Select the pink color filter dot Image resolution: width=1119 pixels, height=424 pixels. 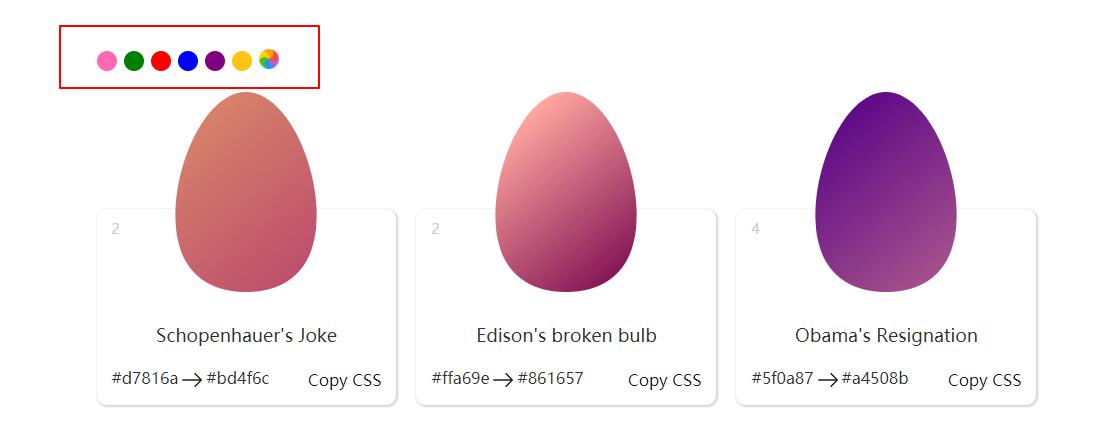click(x=107, y=61)
